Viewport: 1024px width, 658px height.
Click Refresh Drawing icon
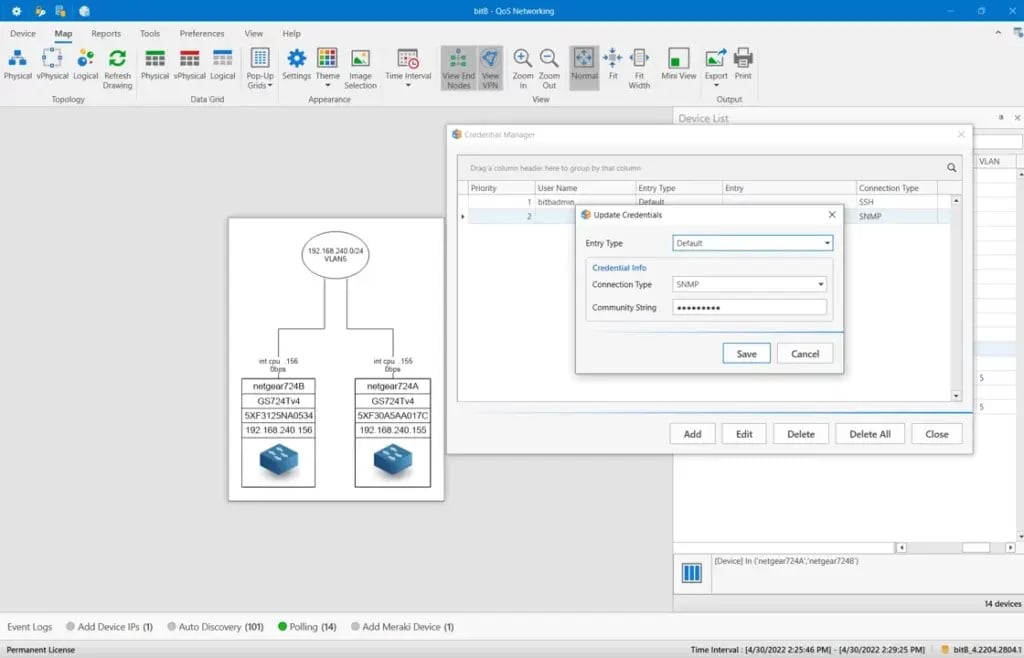coord(118,69)
